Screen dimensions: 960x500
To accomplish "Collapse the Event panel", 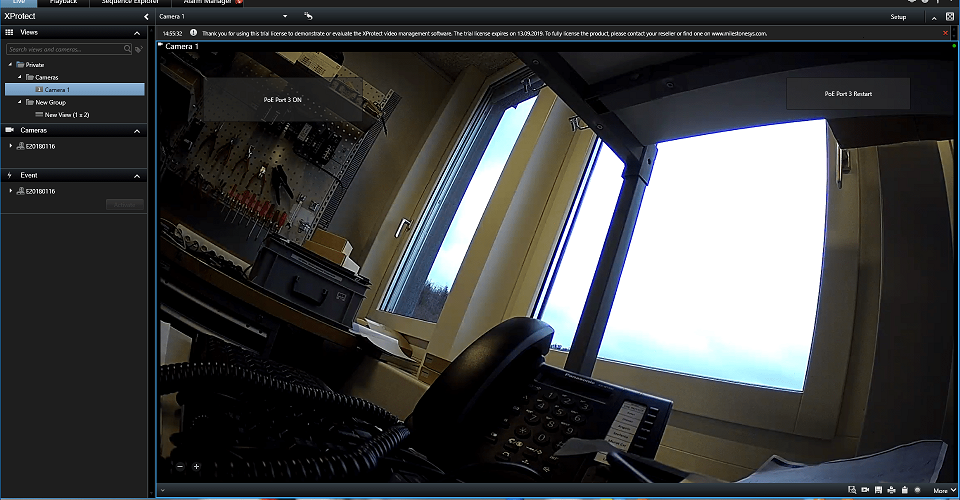I will click(x=137, y=176).
